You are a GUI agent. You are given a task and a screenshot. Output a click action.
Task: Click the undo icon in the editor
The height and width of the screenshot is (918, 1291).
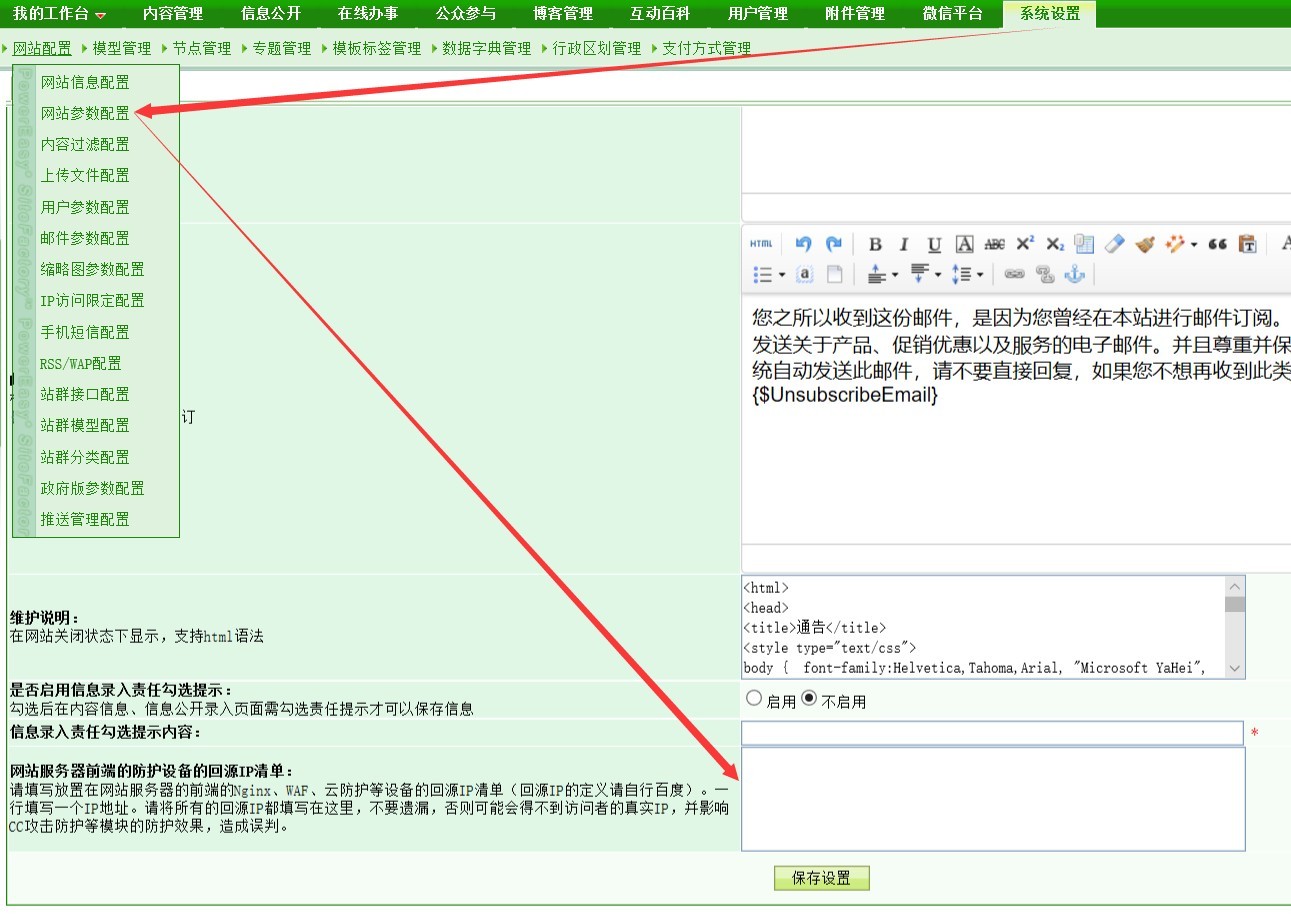click(x=803, y=244)
